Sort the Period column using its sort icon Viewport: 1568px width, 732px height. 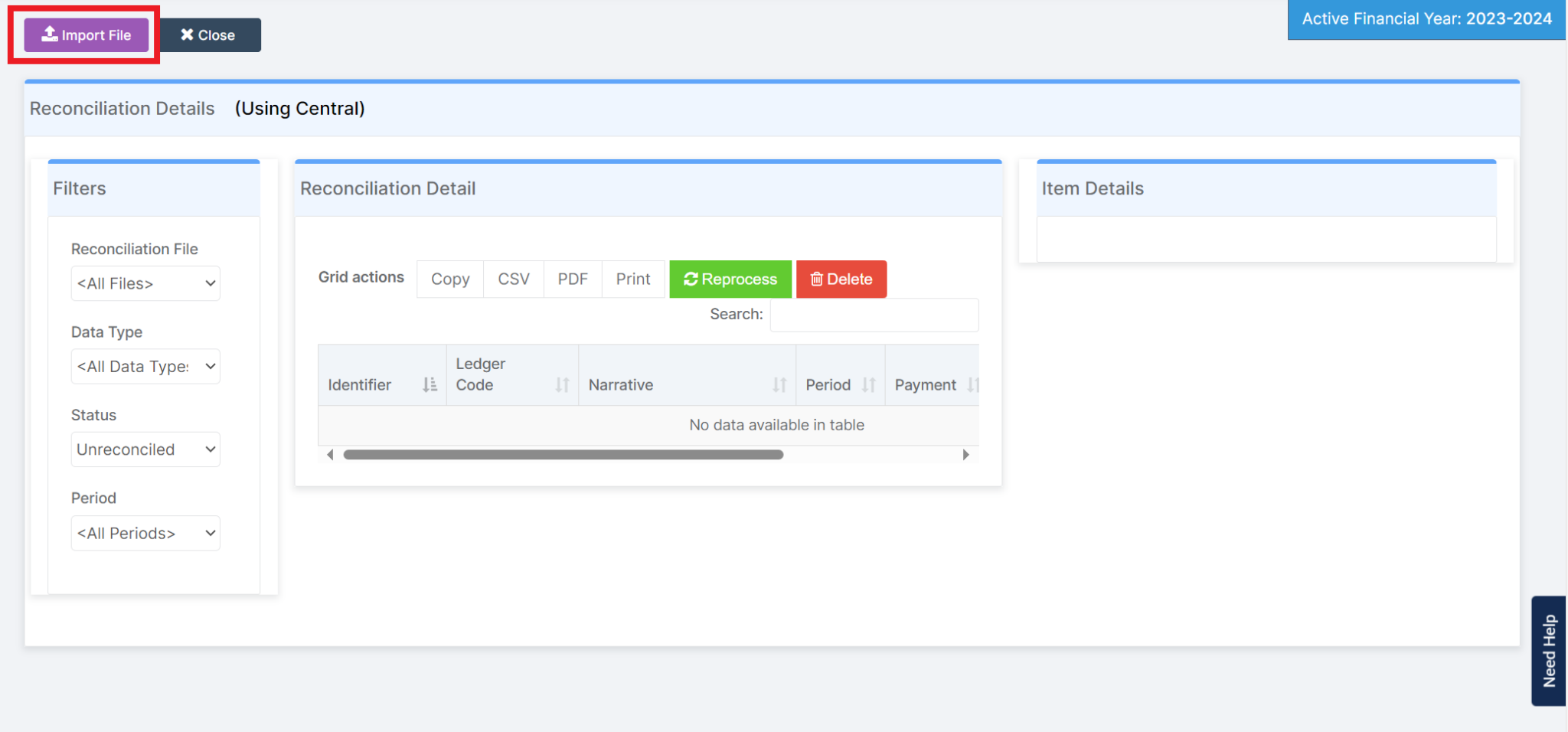pyautogui.click(x=869, y=385)
